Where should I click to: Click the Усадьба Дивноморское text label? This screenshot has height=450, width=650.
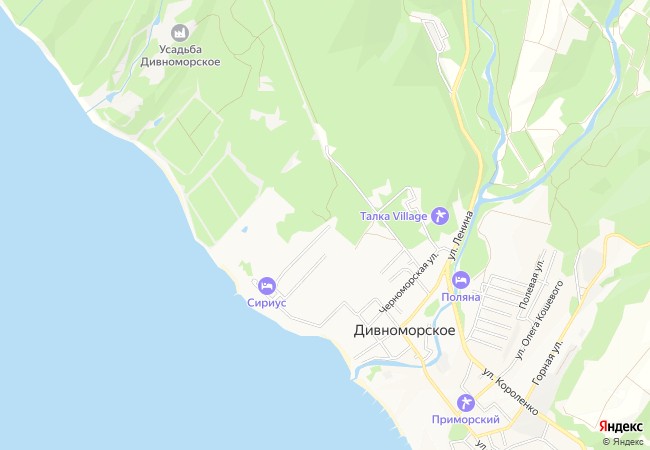pos(180,56)
